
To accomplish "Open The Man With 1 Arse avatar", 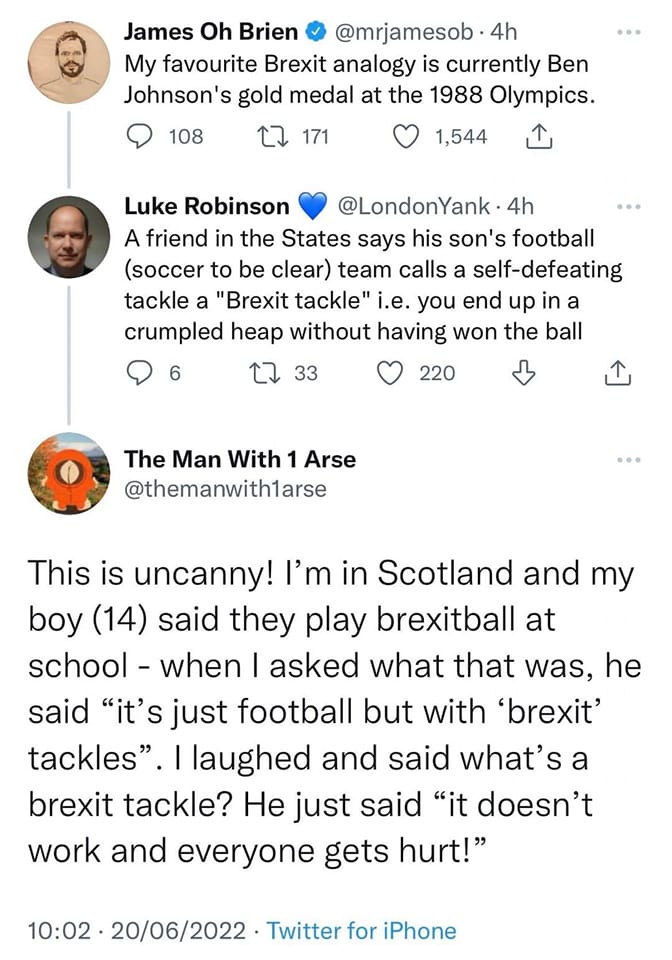I will click(68, 473).
